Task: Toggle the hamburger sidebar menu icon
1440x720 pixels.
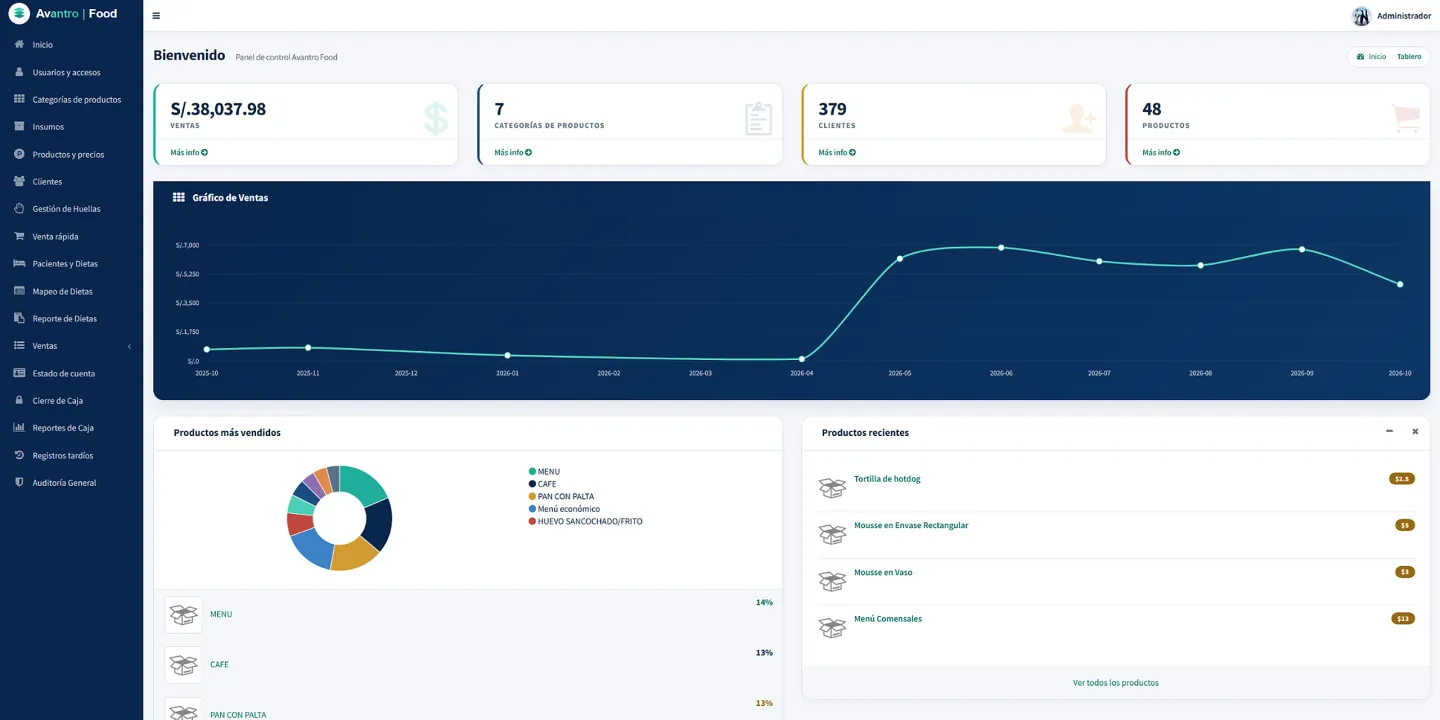Action: [156, 16]
